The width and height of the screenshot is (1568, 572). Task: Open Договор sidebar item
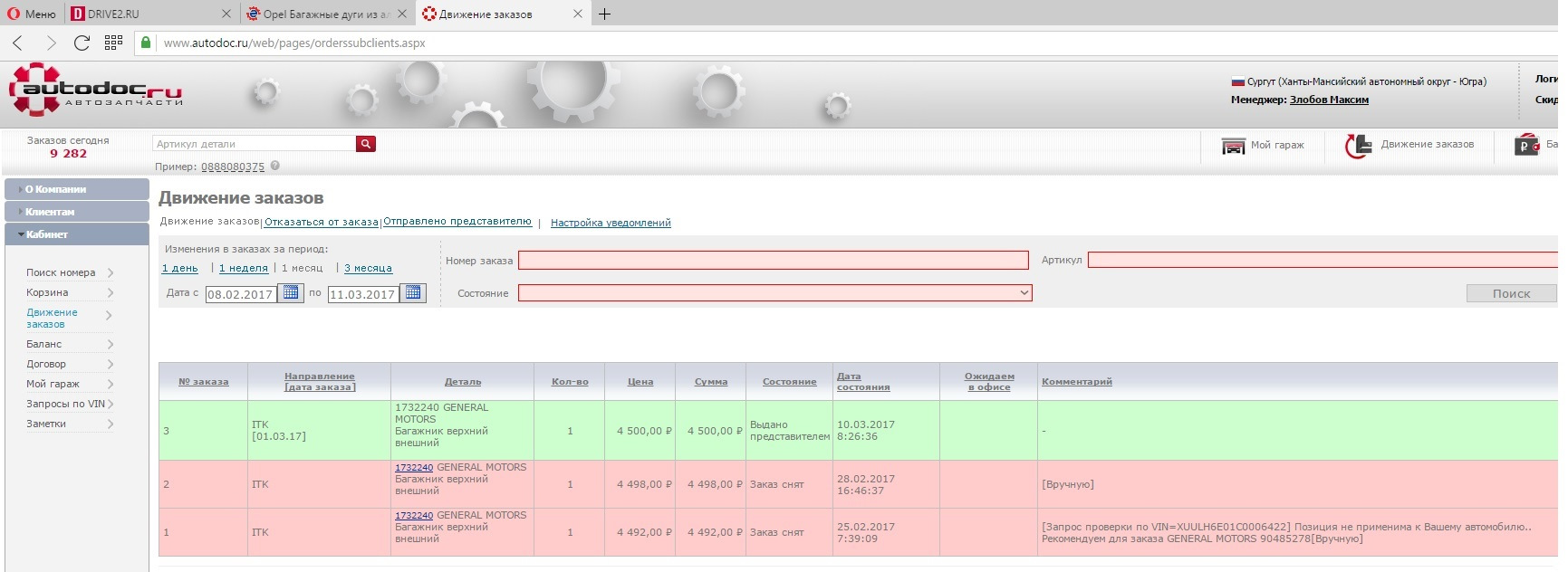70,364
